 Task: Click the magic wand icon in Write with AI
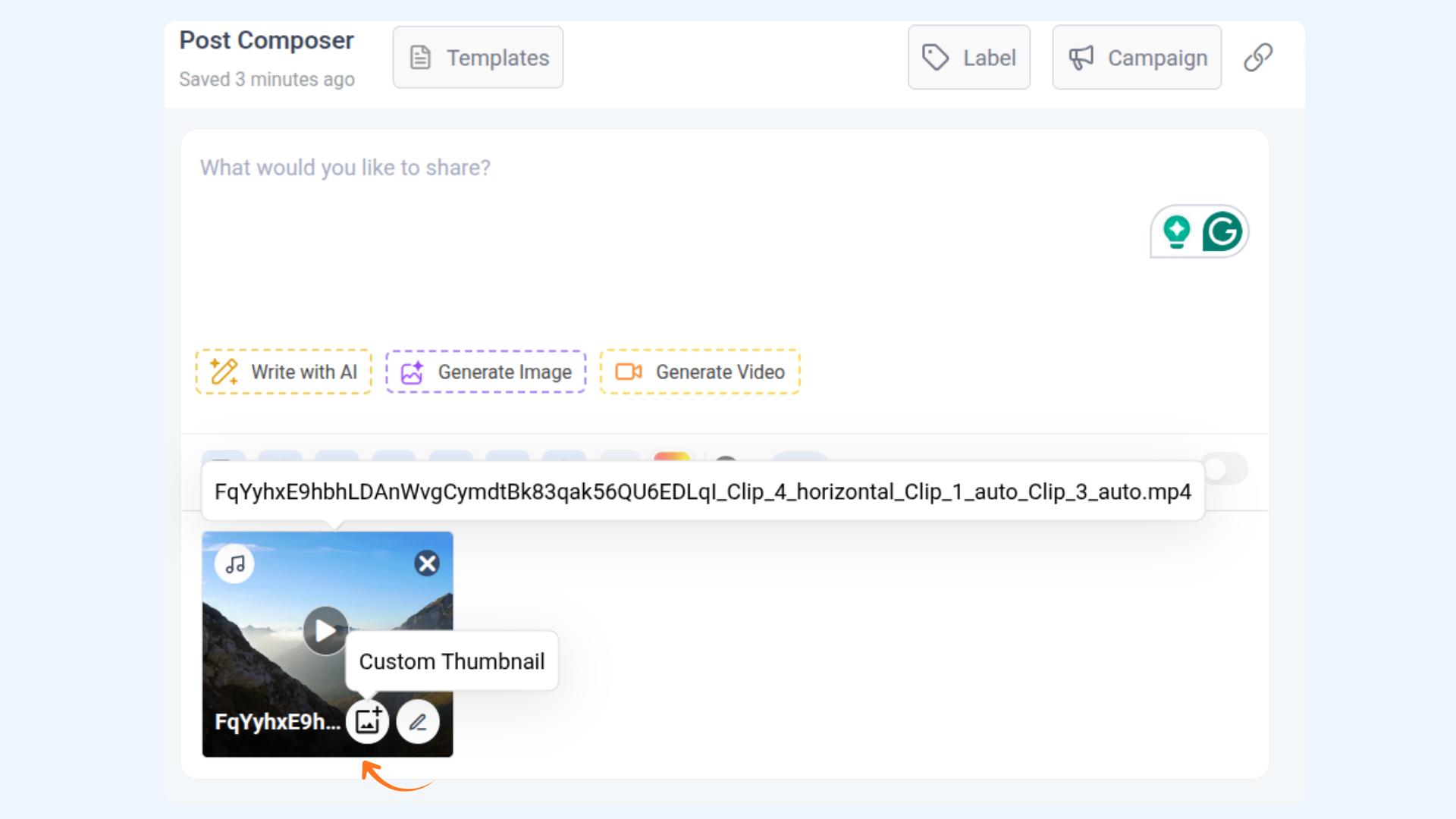pyautogui.click(x=224, y=372)
